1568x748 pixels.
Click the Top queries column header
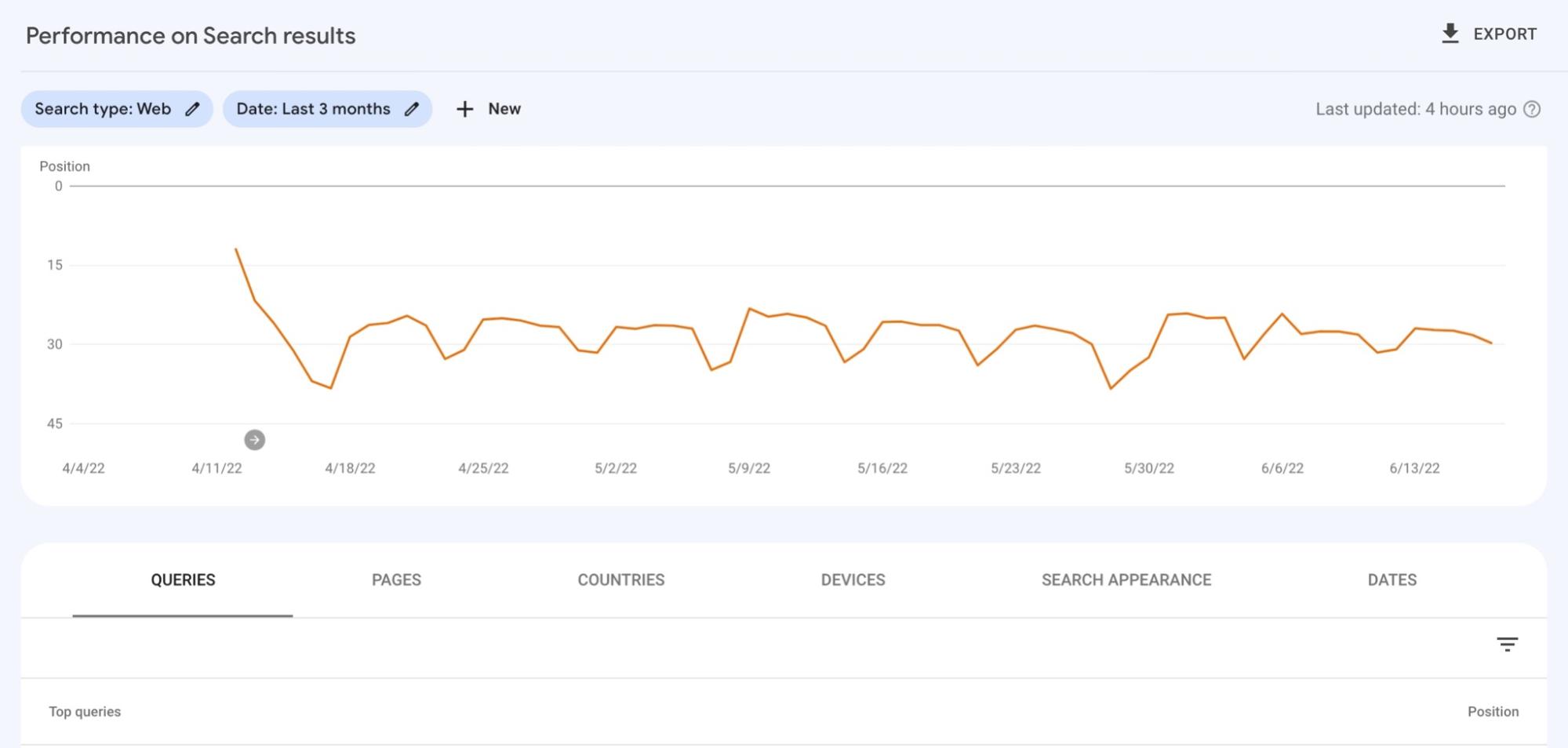[85, 712]
